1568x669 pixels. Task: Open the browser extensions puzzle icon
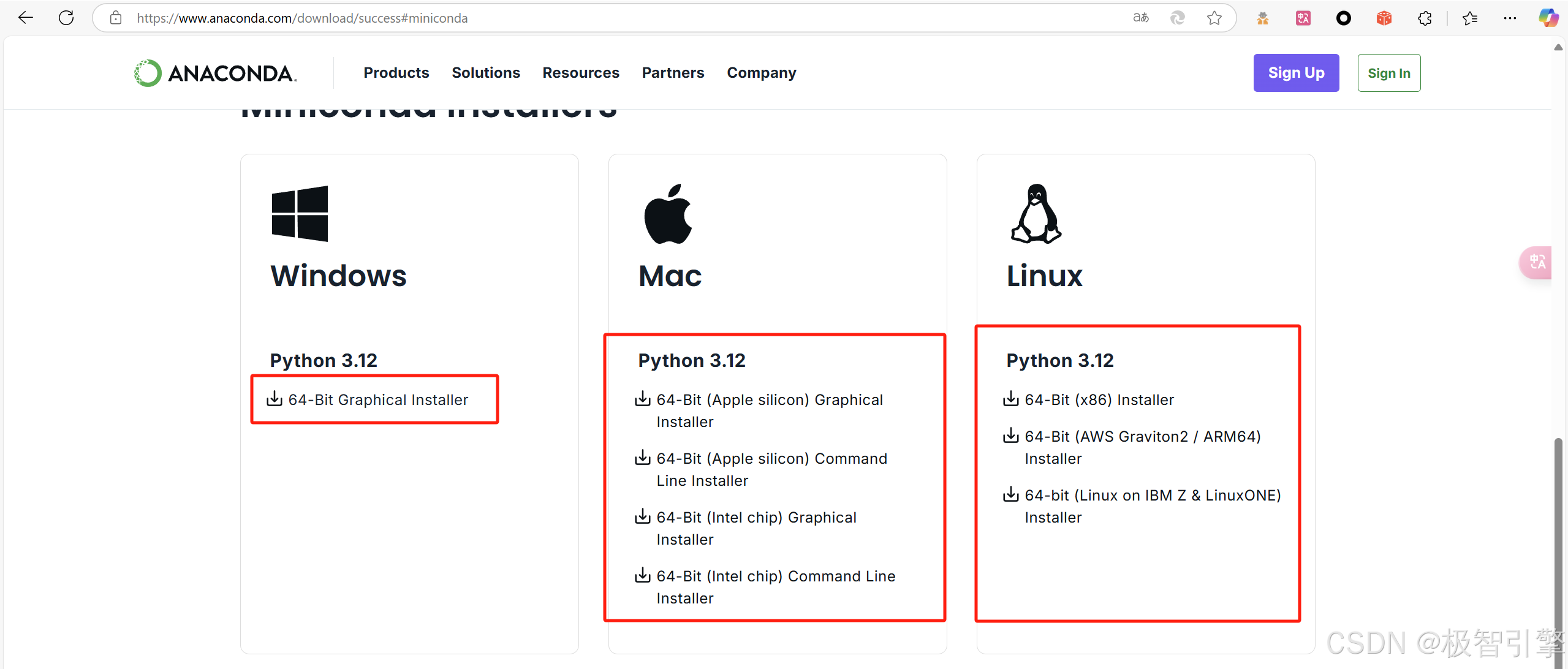click(x=1425, y=18)
